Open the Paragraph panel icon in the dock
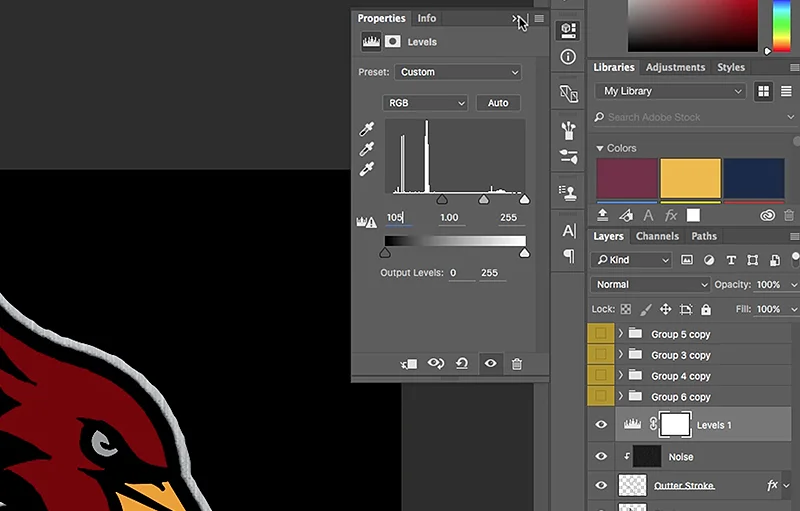The width and height of the screenshot is (800, 511). pos(569,256)
